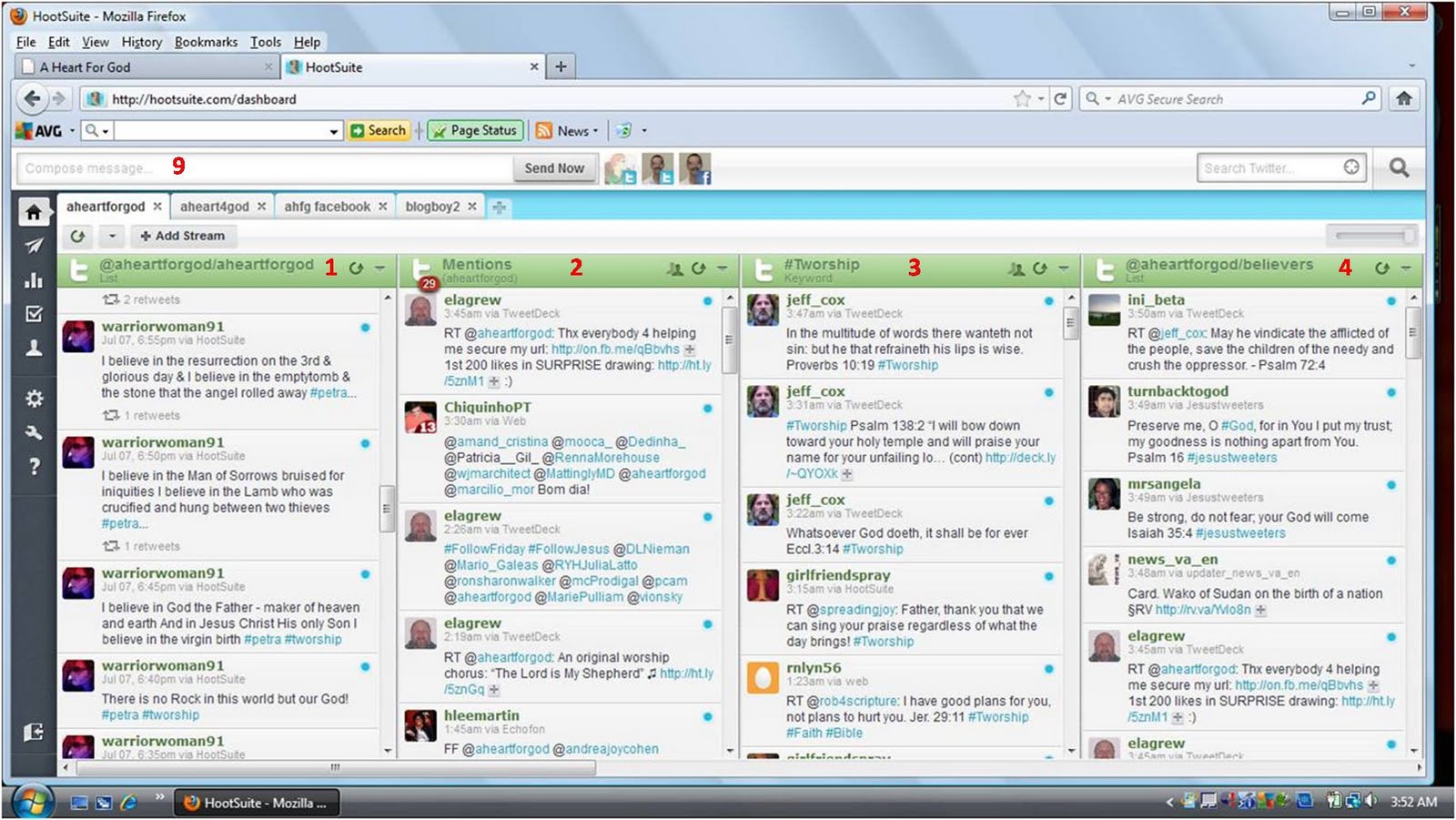
Task: Refresh the @aheartforgod/aheartforgod list stream
Action: tap(356, 268)
